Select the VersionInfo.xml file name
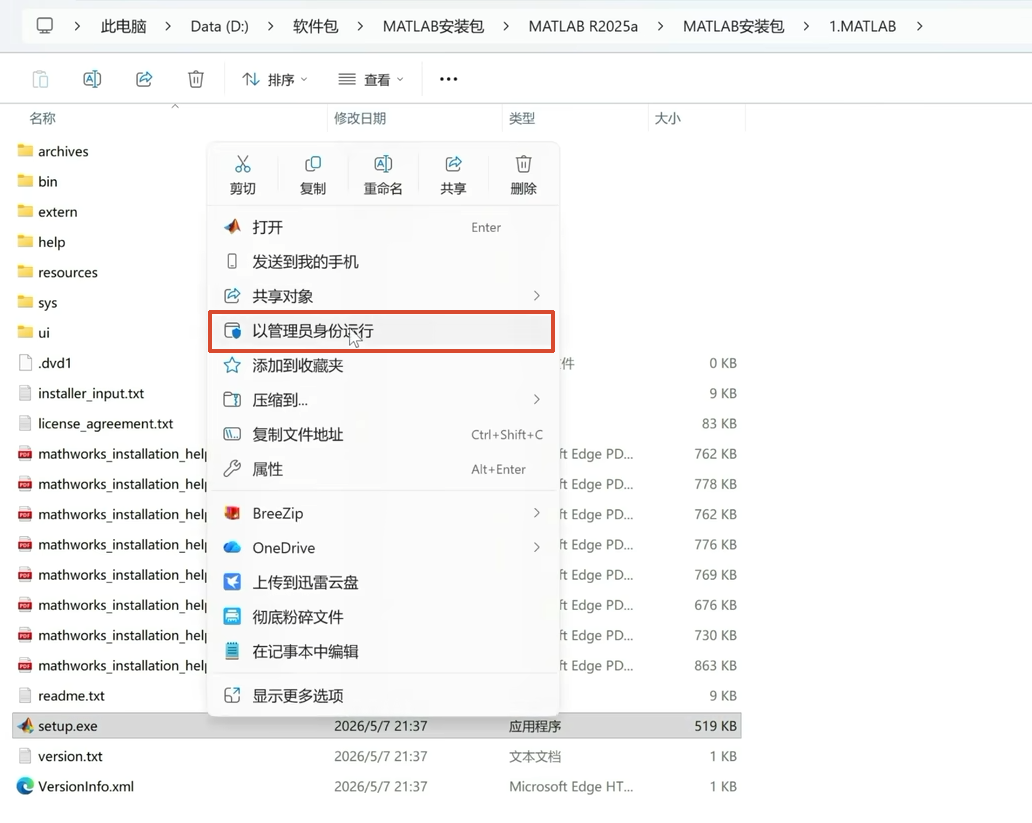This screenshot has width=1032, height=823. pos(86,786)
